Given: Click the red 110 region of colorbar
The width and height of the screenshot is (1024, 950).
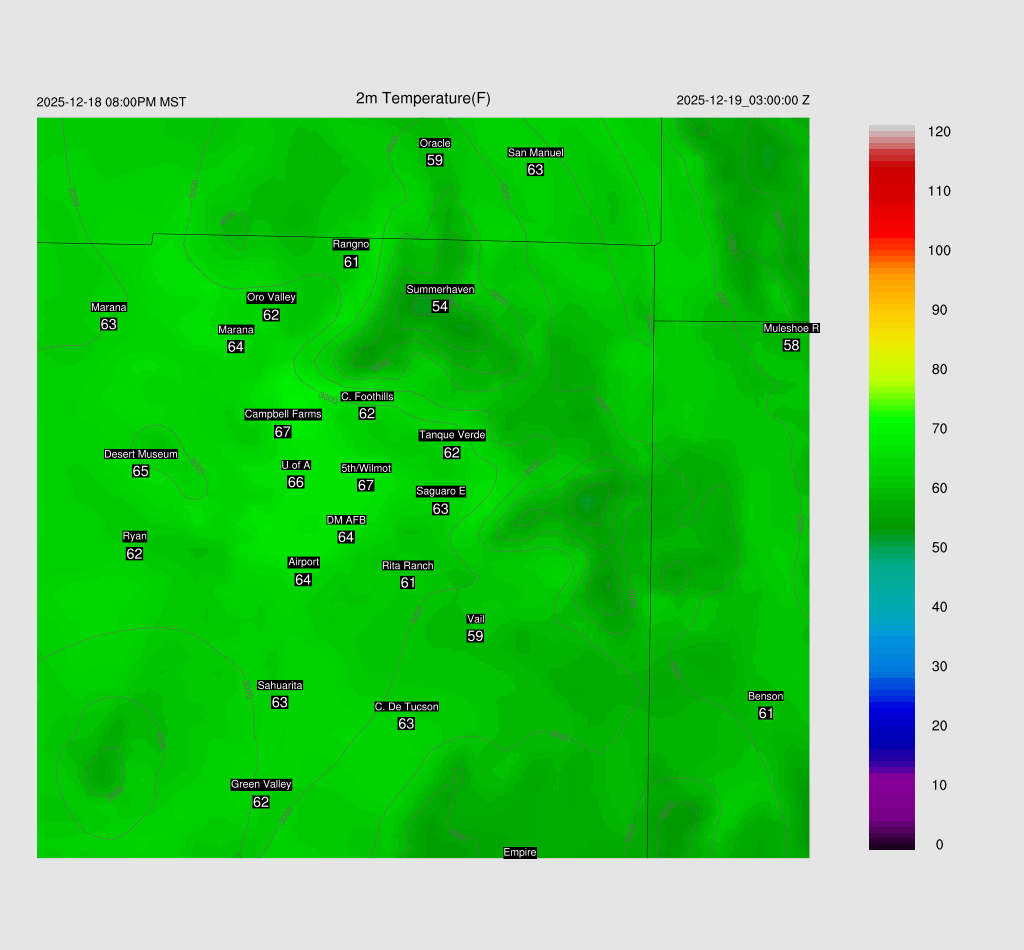Looking at the screenshot, I should pos(892,191).
